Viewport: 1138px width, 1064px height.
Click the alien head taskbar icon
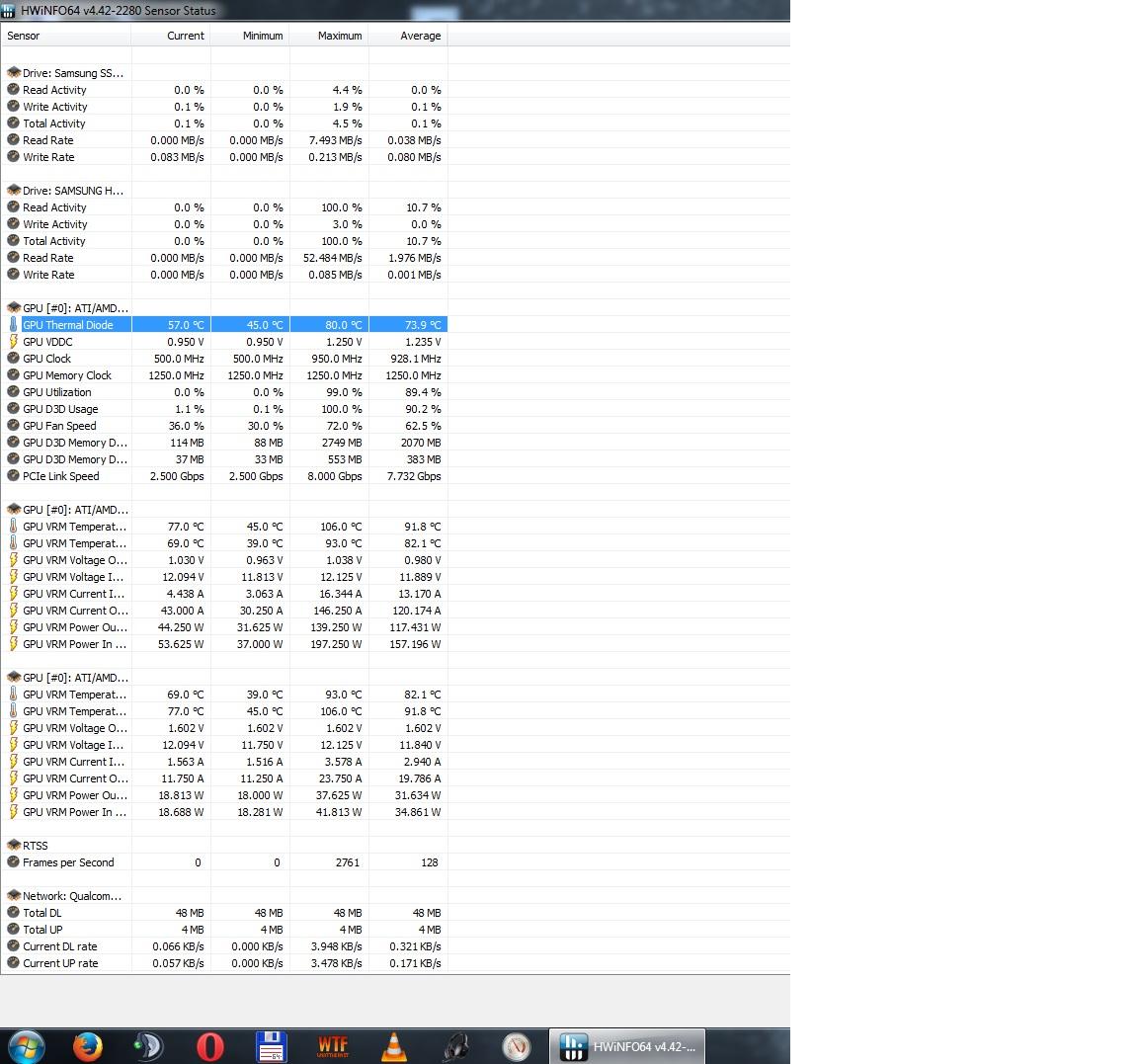click(149, 1046)
